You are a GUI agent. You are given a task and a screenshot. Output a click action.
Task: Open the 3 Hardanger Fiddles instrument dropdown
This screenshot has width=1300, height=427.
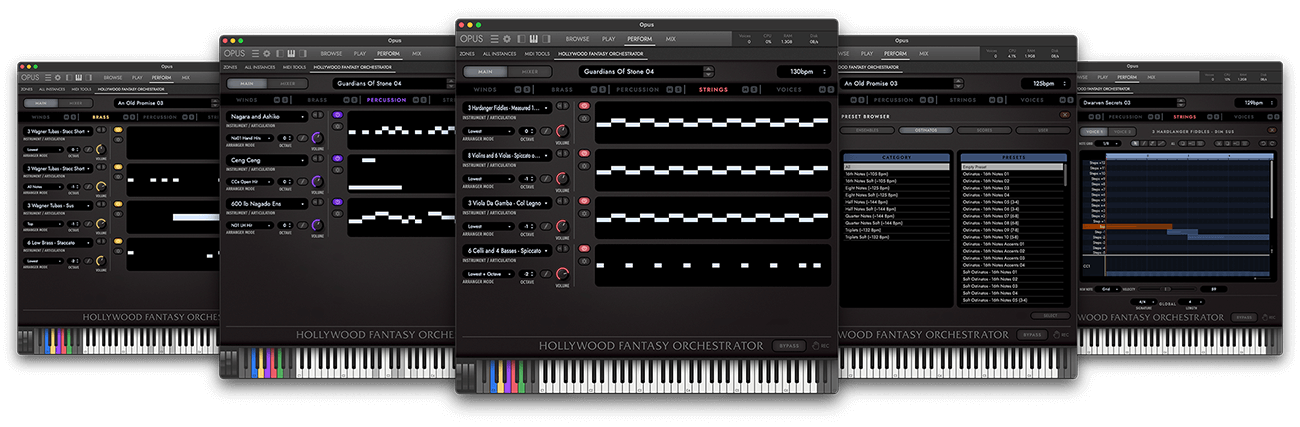click(508, 108)
